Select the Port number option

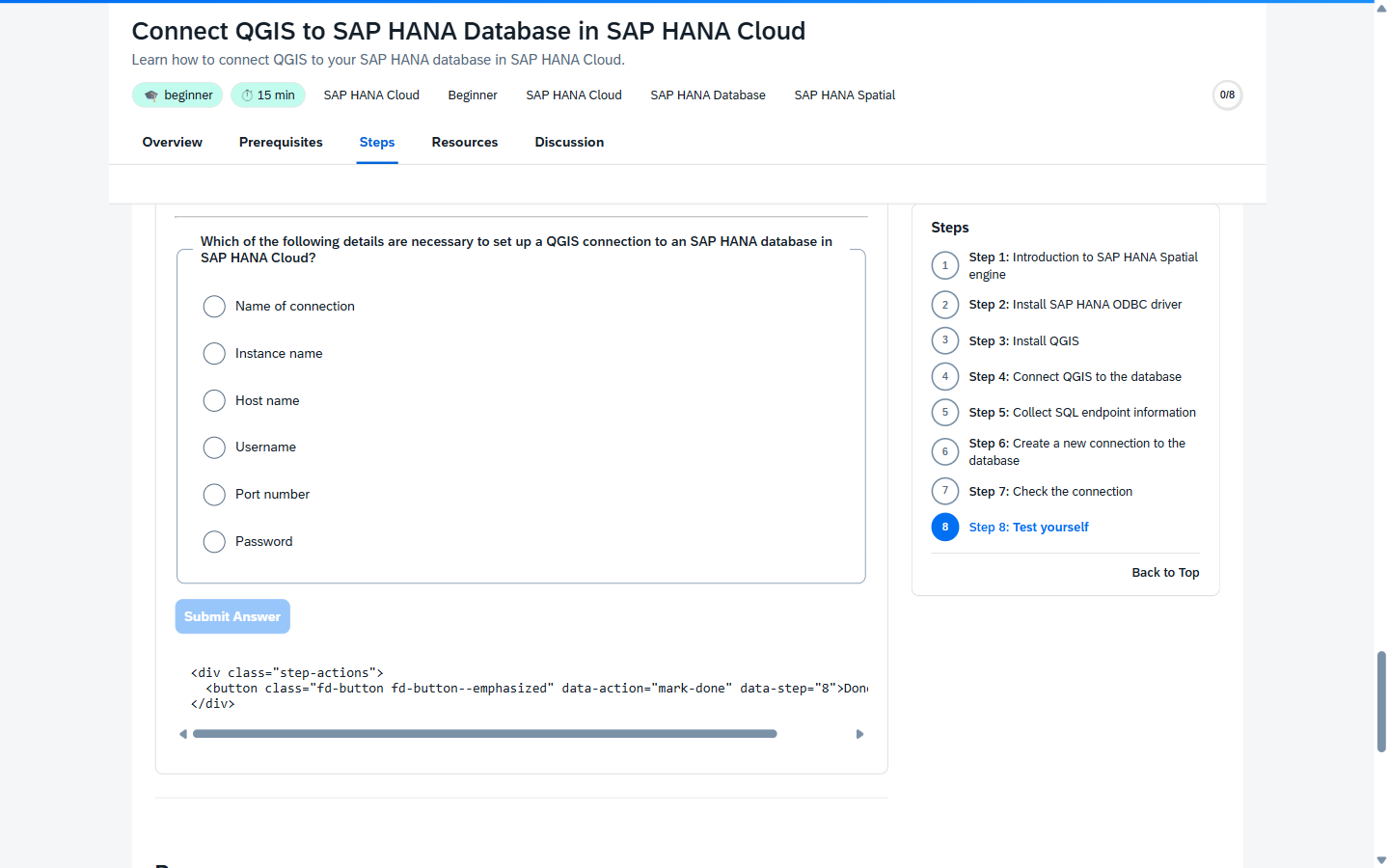[x=214, y=495]
